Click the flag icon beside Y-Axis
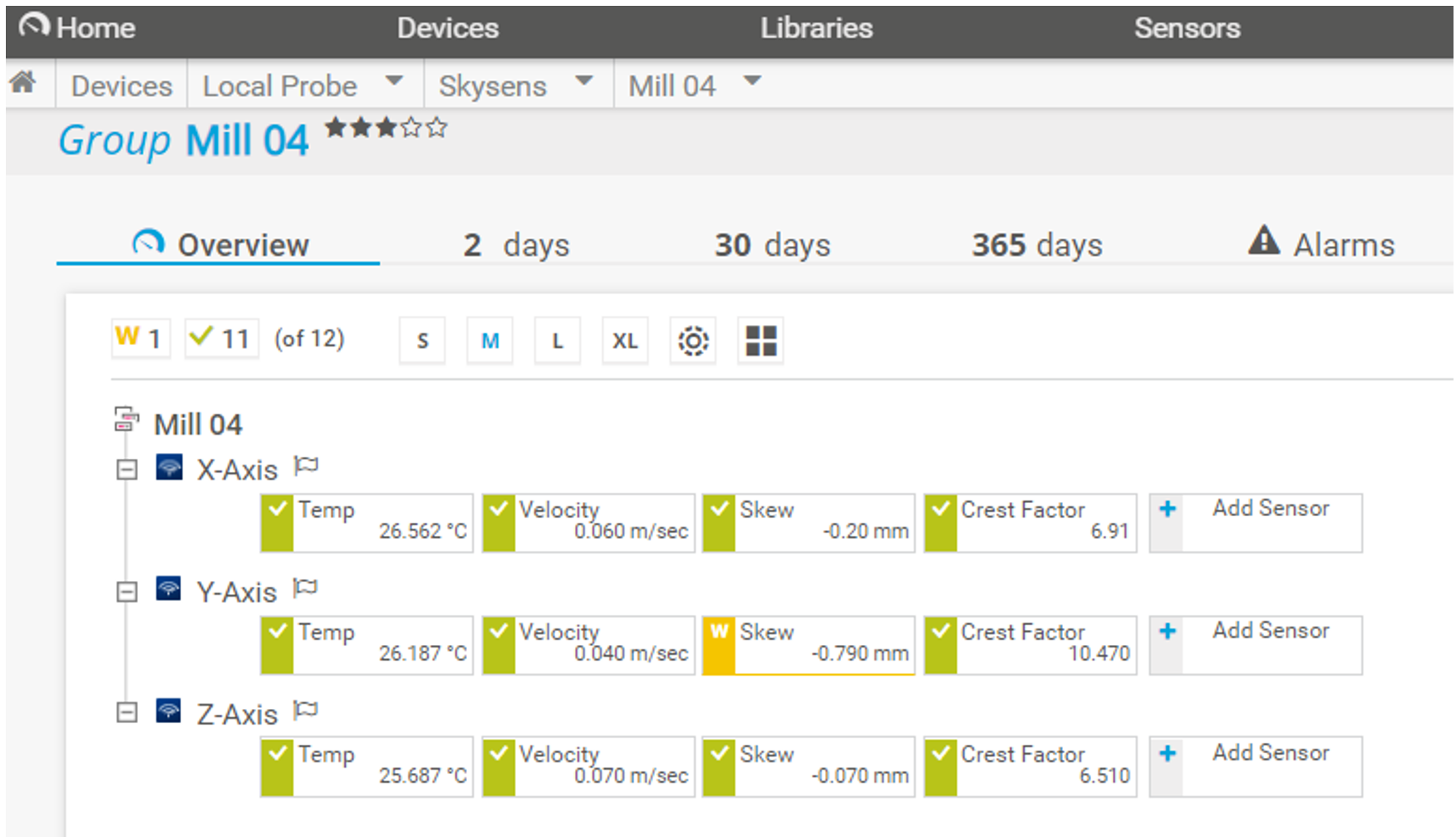 (306, 589)
